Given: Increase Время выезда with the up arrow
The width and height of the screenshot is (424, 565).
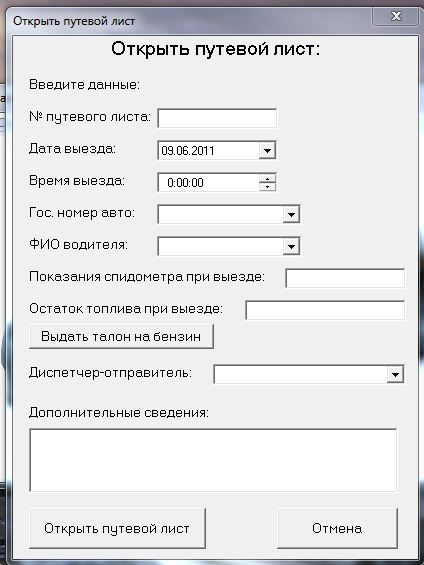Looking at the screenshot, I should (267, 178).
